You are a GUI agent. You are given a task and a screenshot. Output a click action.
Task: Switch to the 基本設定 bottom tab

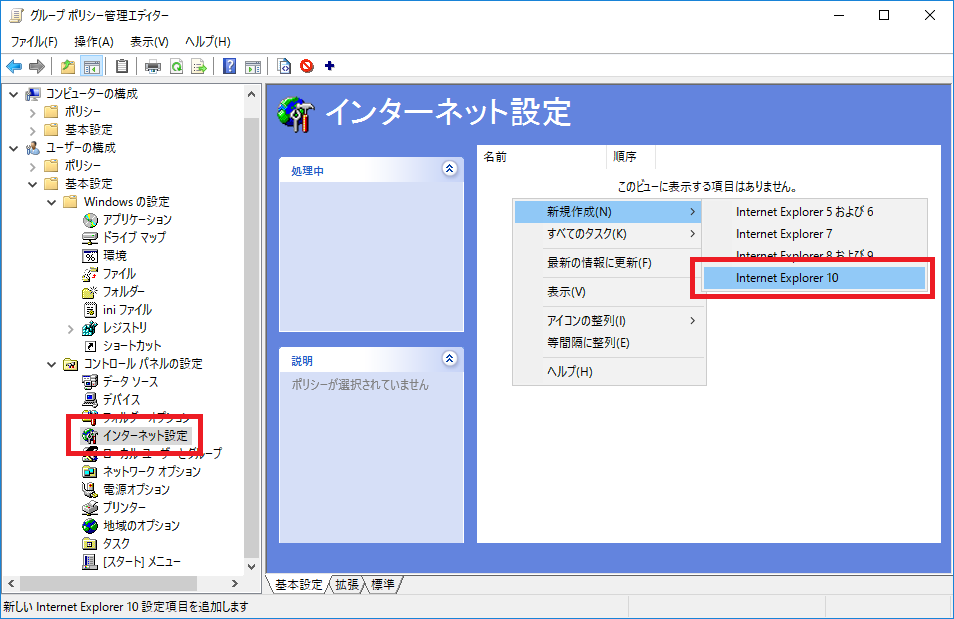click(299, 584)
